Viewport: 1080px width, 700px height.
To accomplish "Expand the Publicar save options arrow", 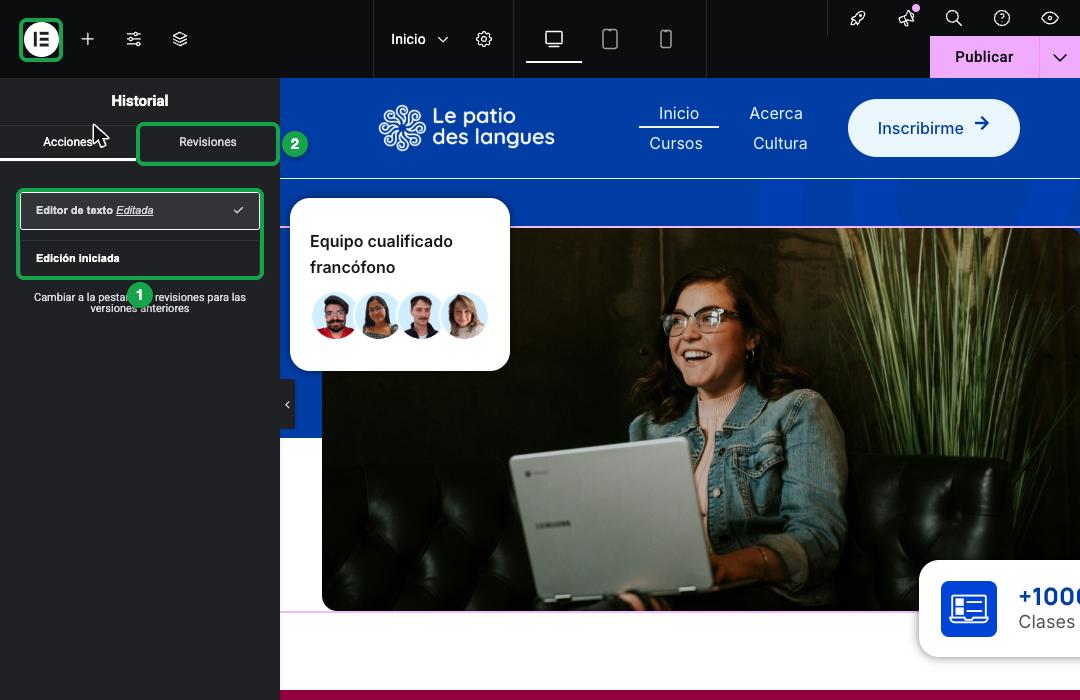I will [1060, 57].
